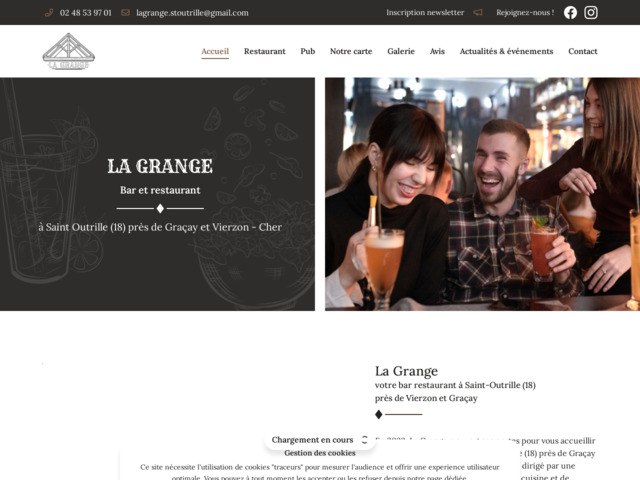Open the Instagram profile icon
This screenshot has width=640, height=480.
click(591, 13)
